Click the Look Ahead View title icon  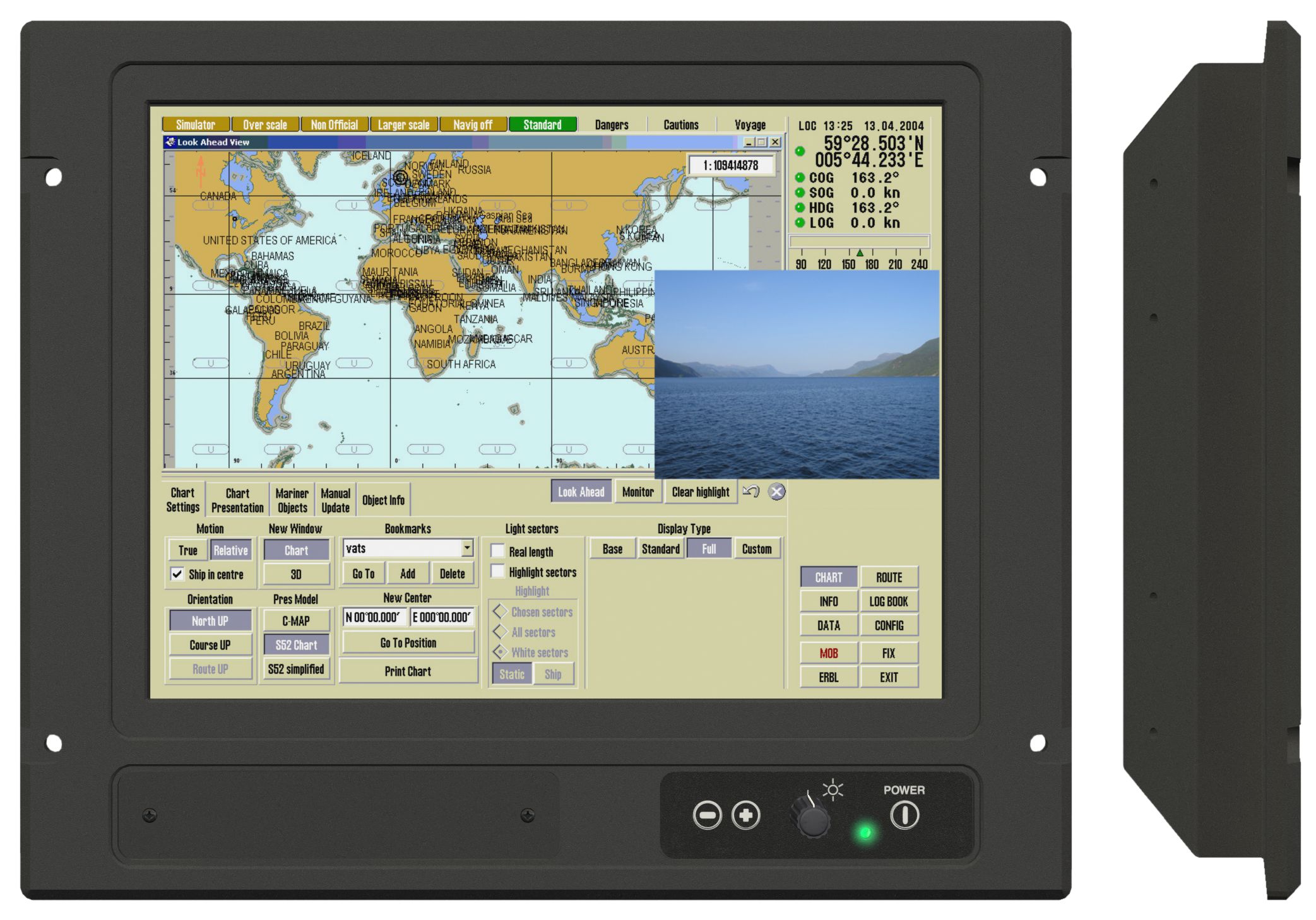point(170,142)
